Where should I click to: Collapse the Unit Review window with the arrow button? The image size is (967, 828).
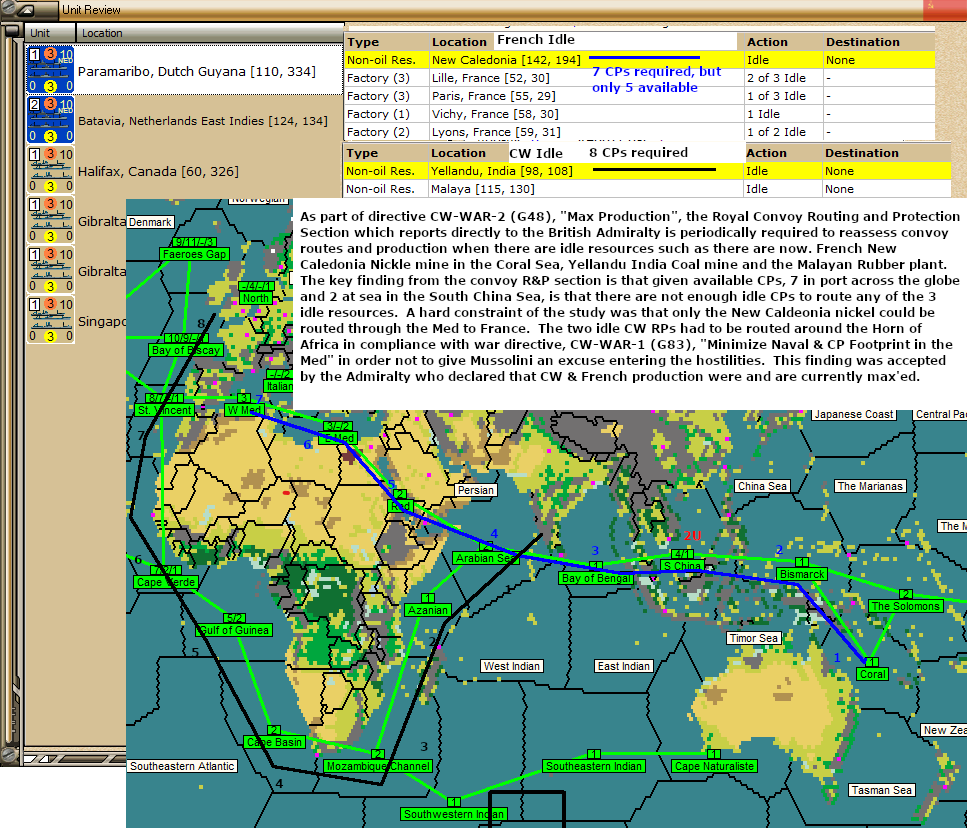[29, 10]
